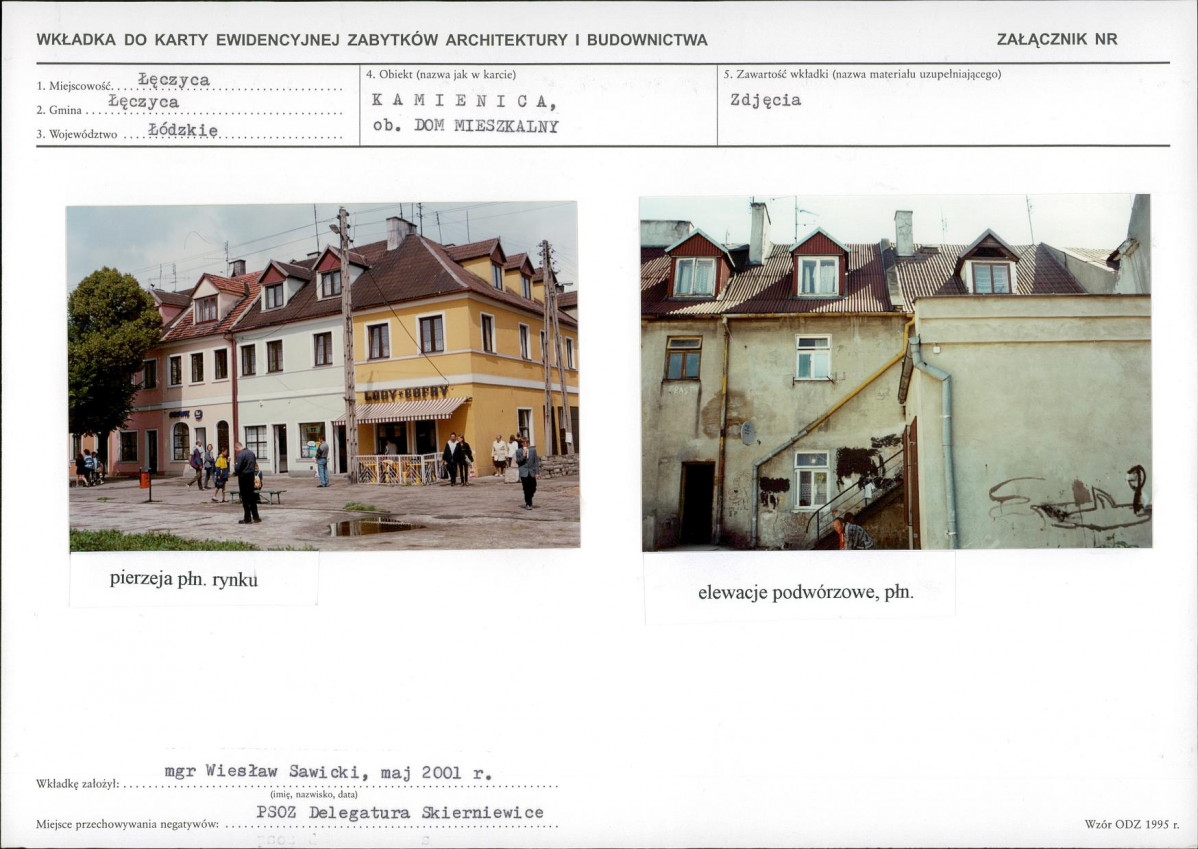Click the 'ZAŁĄCZNIK NR' header label

[x=1057, y=39]
